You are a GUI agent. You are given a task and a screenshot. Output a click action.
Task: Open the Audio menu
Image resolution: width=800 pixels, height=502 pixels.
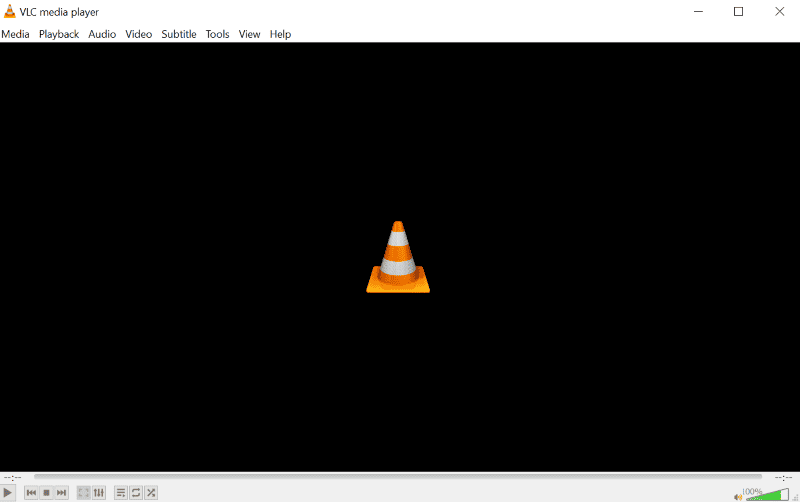(x=102, y=34)
